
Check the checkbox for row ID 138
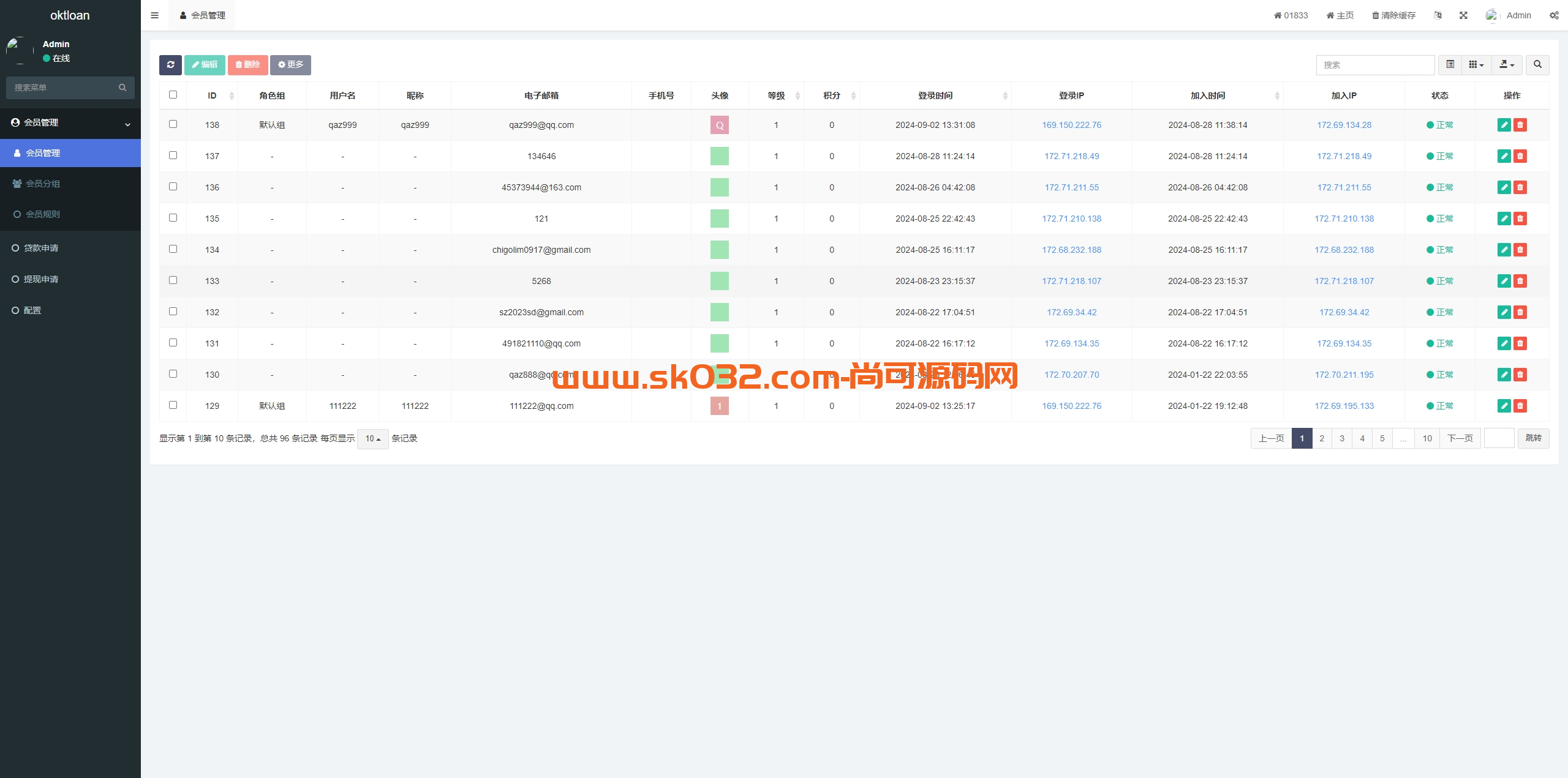click(173, 124)
